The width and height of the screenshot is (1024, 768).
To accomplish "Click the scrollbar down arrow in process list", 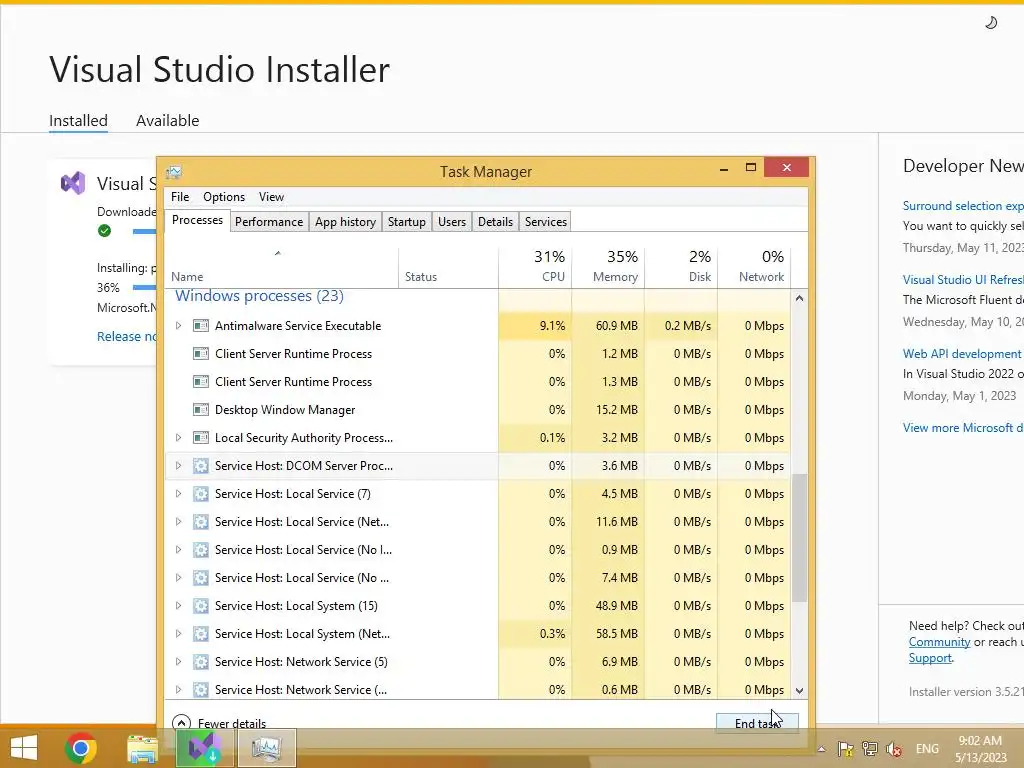I will click(799, 690).
